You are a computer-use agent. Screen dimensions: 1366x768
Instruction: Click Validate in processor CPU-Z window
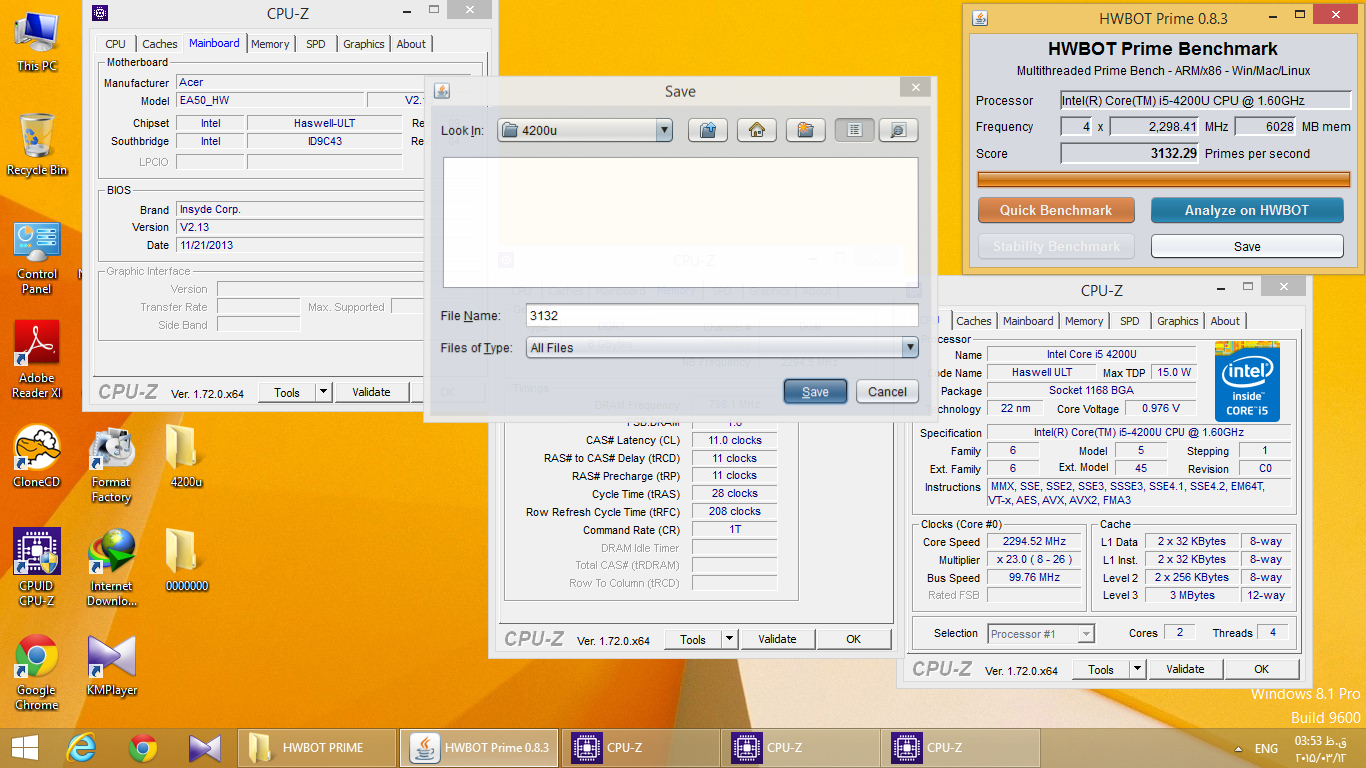[1185, 669]
